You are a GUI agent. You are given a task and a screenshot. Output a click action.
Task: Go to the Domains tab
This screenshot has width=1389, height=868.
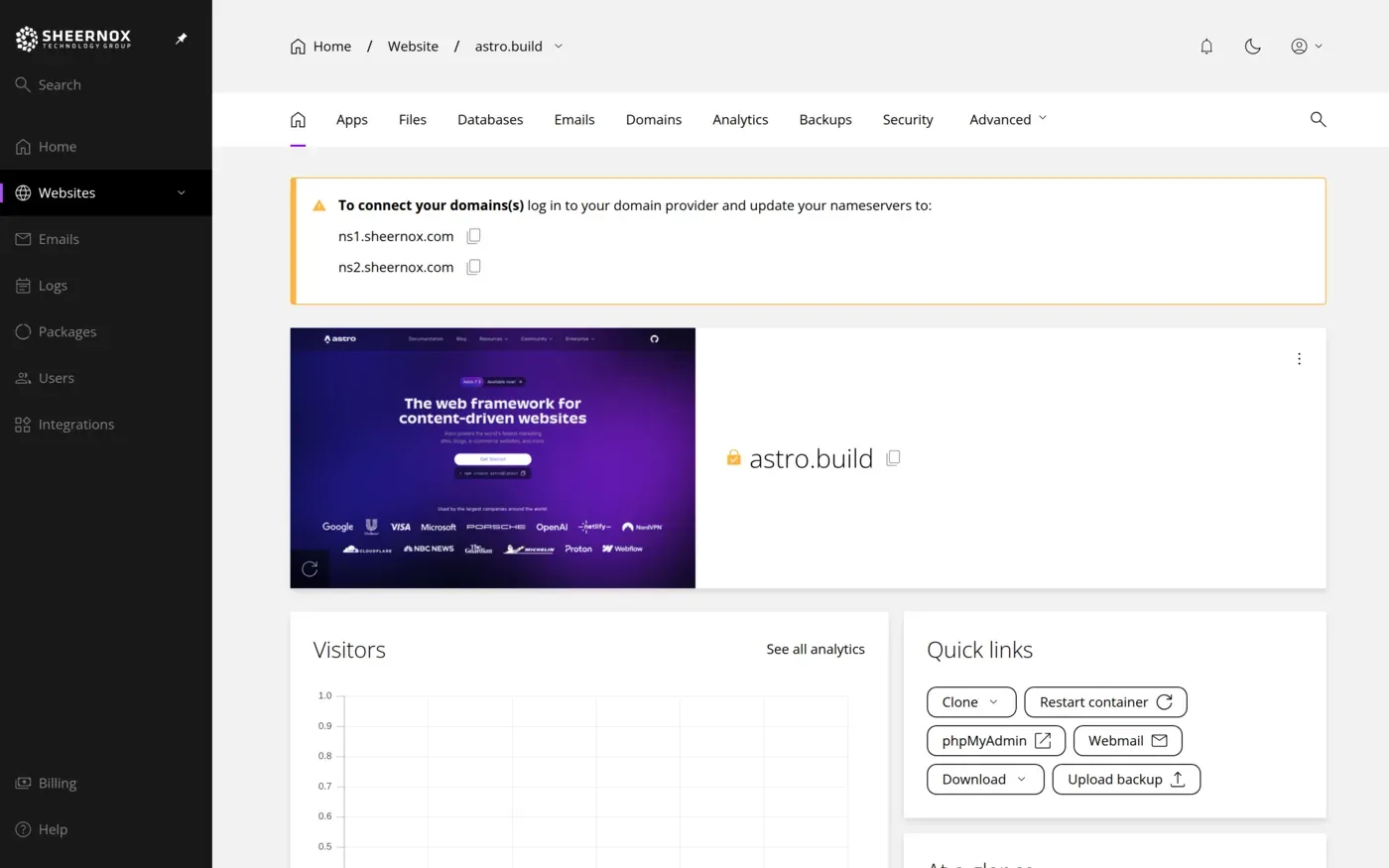point(654,120)
